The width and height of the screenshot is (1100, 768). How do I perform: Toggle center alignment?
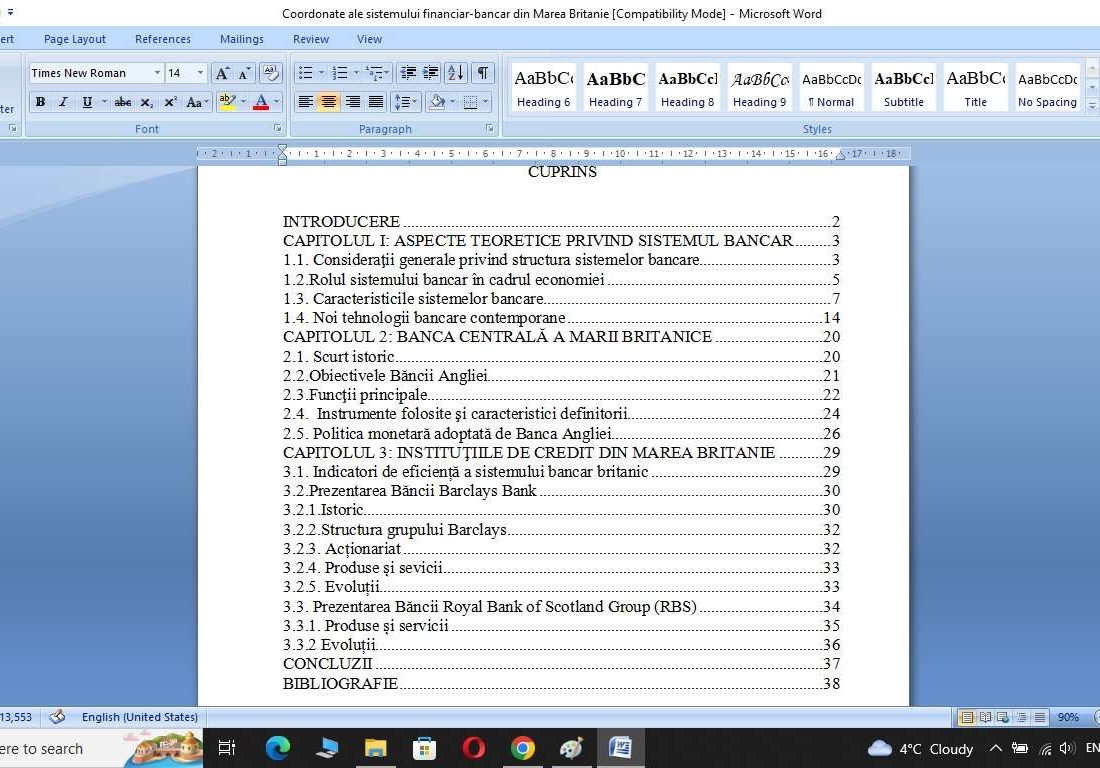328,102
